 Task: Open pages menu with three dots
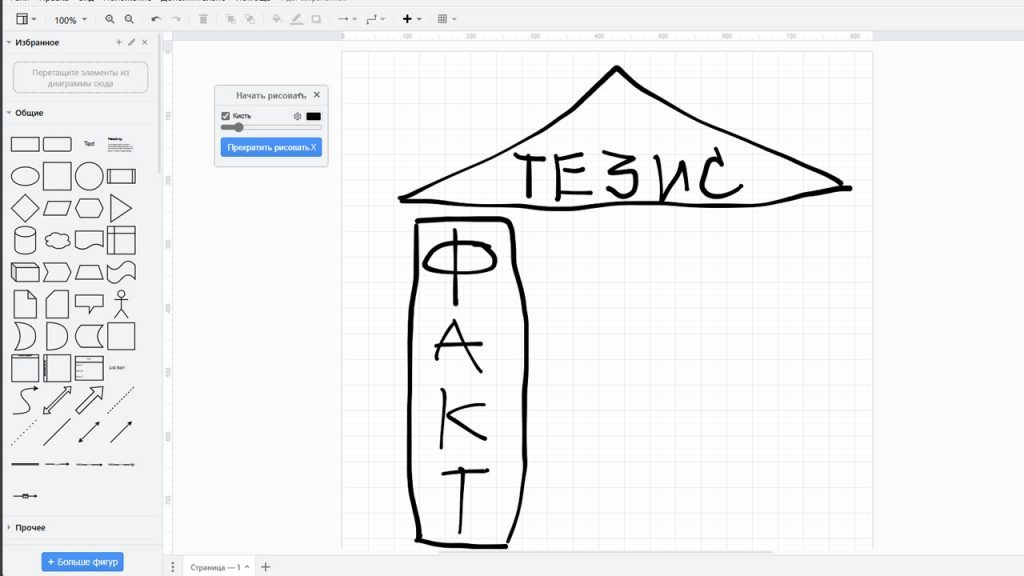click(172, 568)
